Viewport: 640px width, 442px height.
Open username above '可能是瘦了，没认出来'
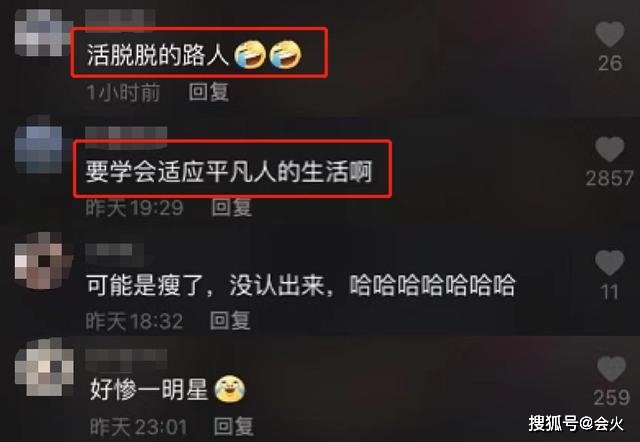tap(115, 250)
